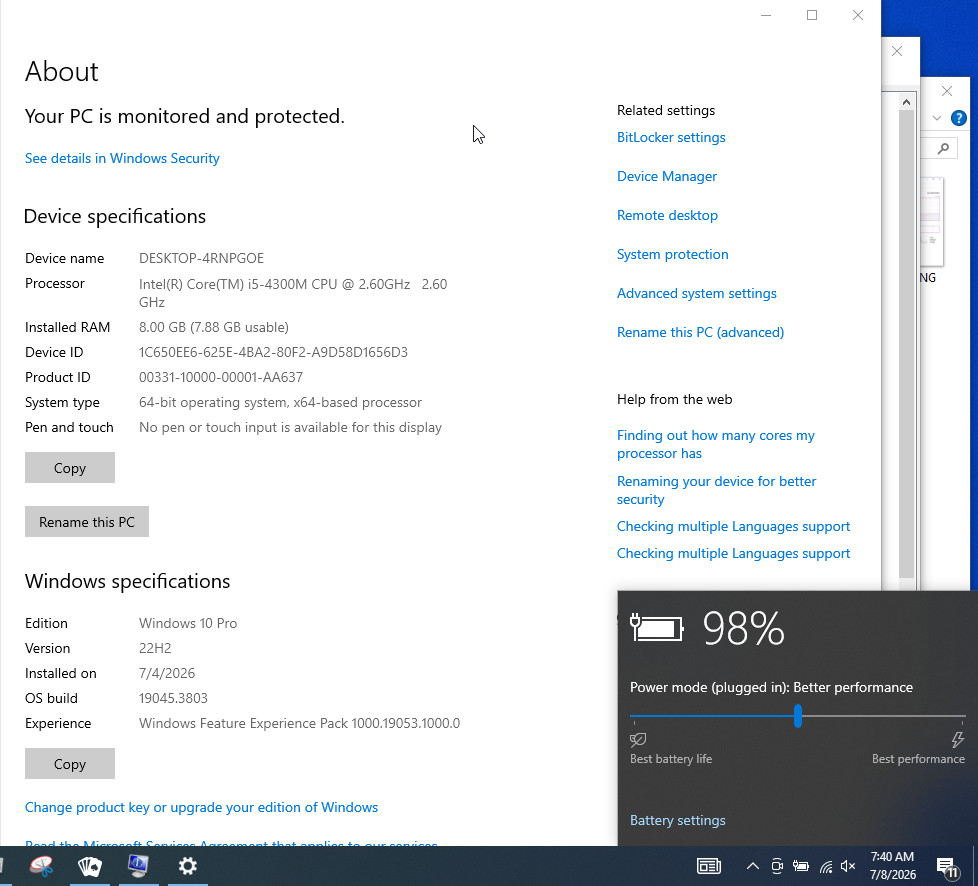Open System protection link
This screenshot has width=978, height=886.
click(x=672, y=255)
